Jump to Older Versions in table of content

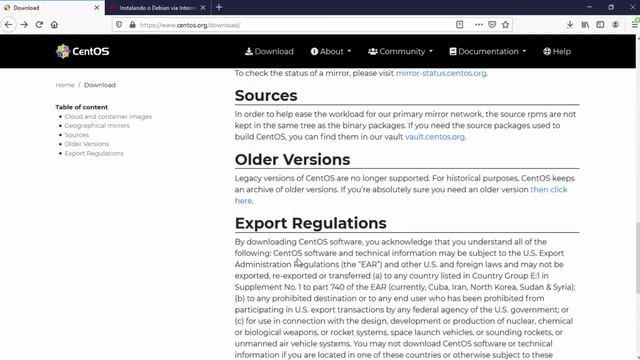(x=87, y=144)
